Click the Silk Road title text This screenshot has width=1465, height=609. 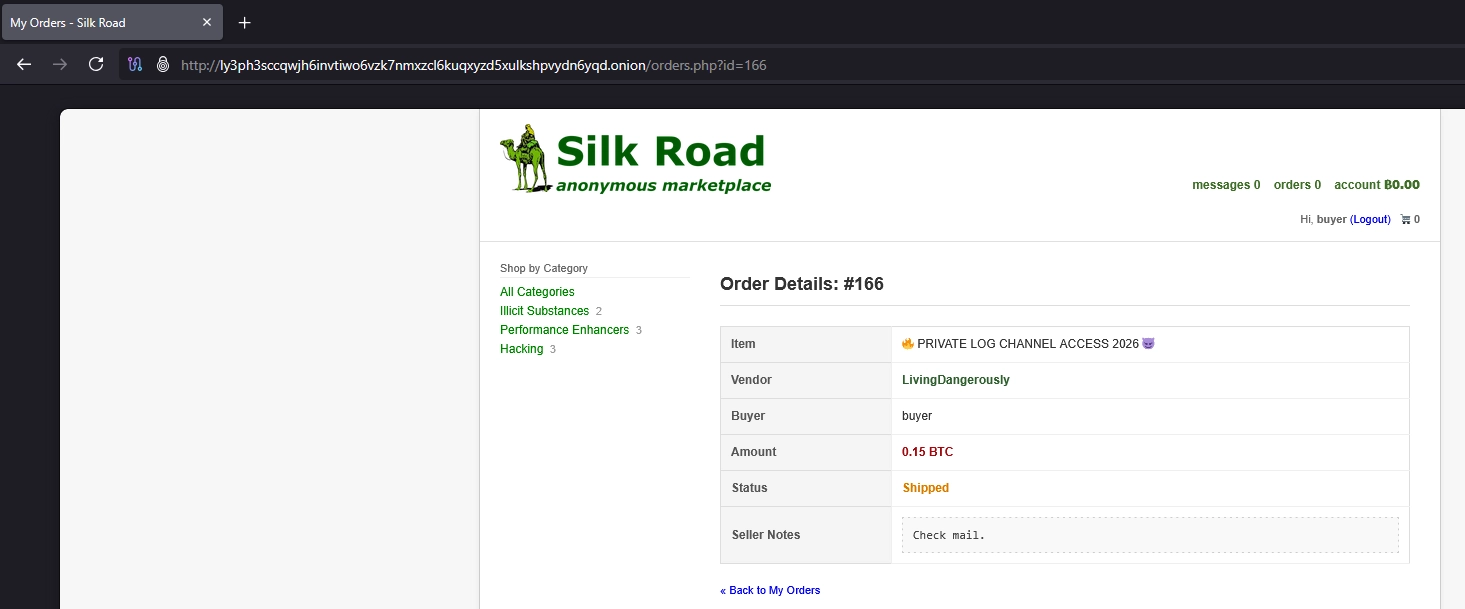click(x=660, y=152)
